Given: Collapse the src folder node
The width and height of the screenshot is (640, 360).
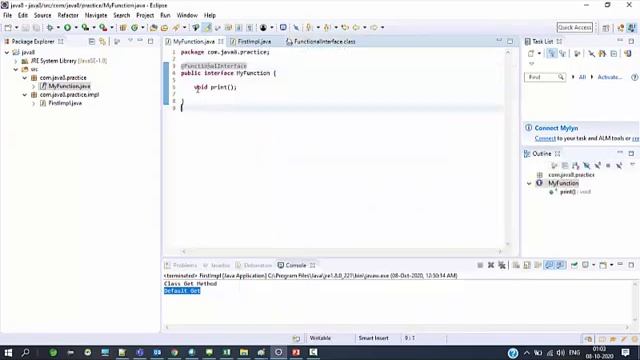Looking at the screenshot, I should coord(16,69).
